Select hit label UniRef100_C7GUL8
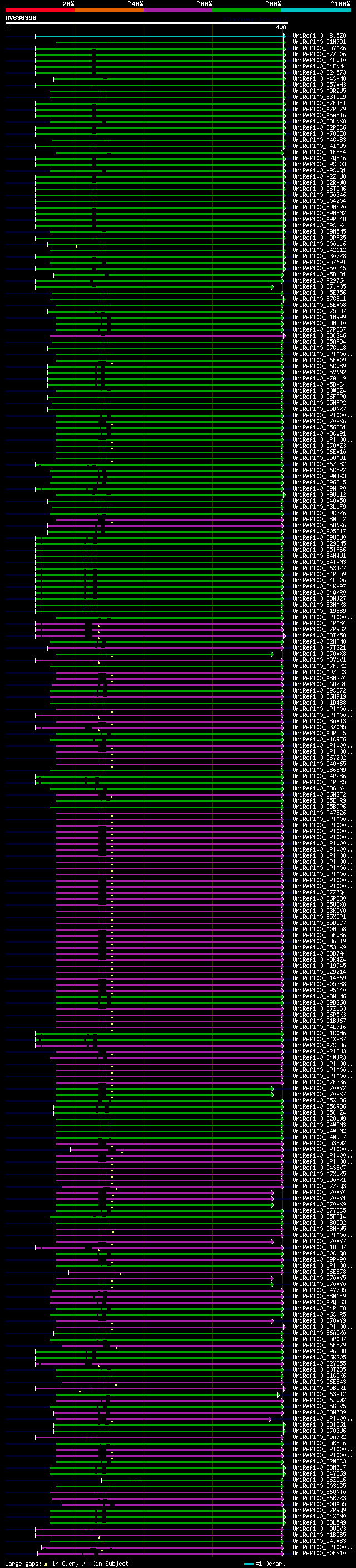 coord(319,348)
